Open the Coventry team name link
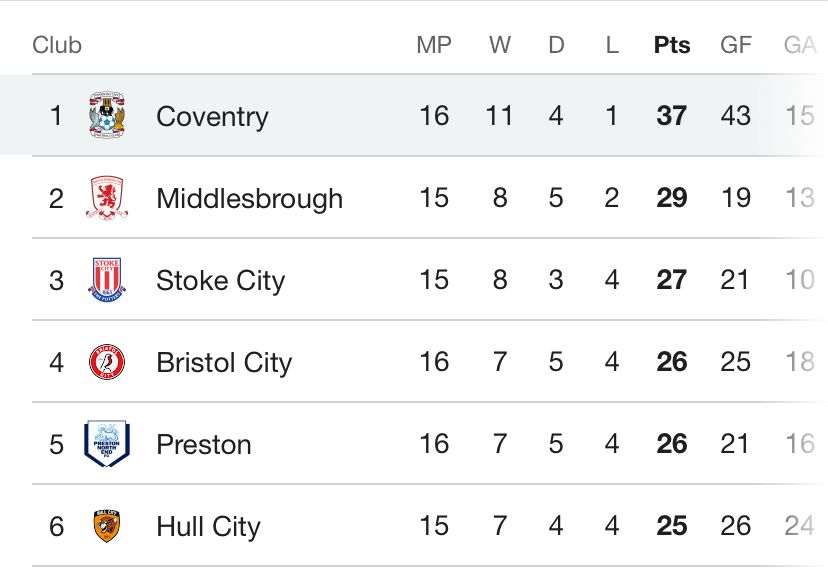Viewport: 828px width, 570px height. (x=212, y=117)
